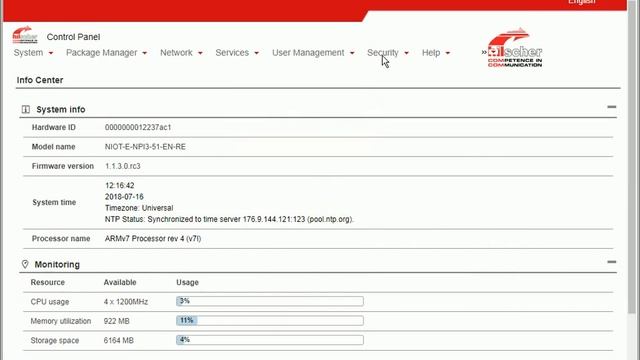Screen dimensions: 640x360
Task: Click the Model name label
Action: (53, 147)
